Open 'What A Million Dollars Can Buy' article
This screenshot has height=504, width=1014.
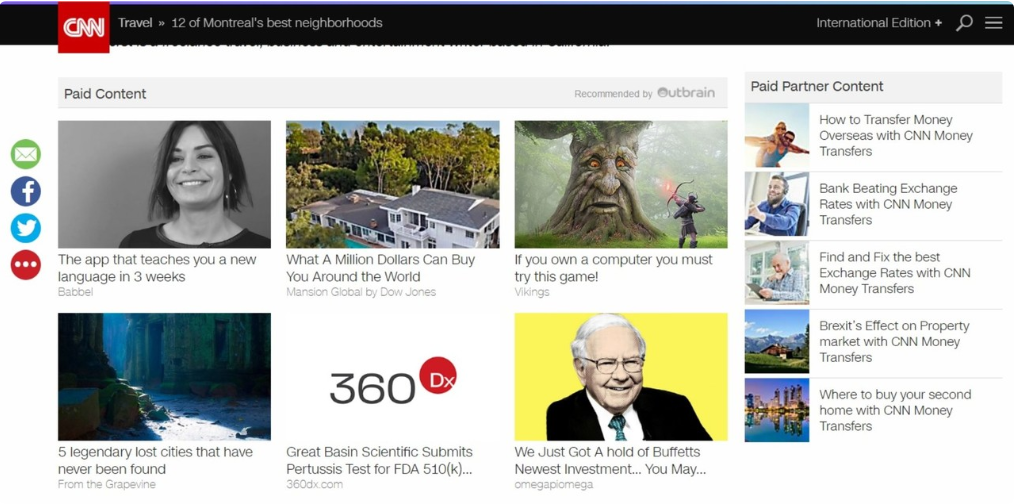tap(381, 268)
